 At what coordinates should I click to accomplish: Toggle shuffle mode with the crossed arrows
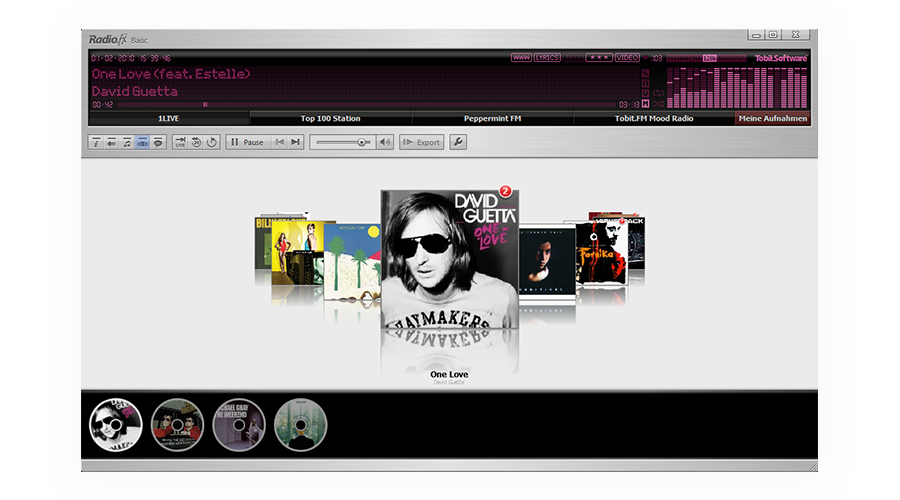pos(658,104)
